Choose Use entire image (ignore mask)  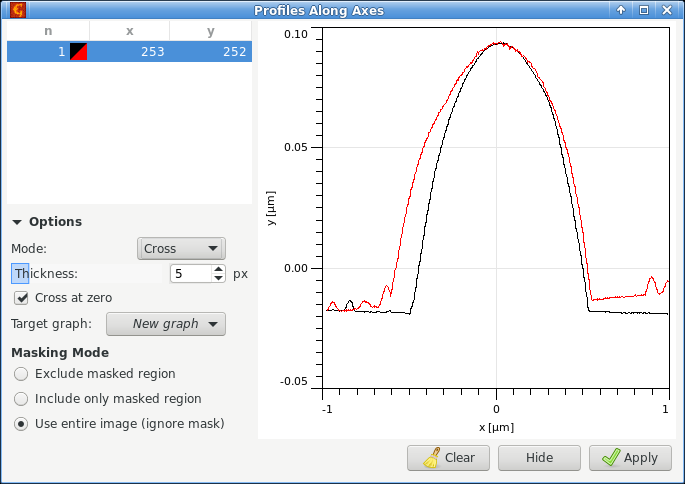pyautogui.click(x=21, y=423)
